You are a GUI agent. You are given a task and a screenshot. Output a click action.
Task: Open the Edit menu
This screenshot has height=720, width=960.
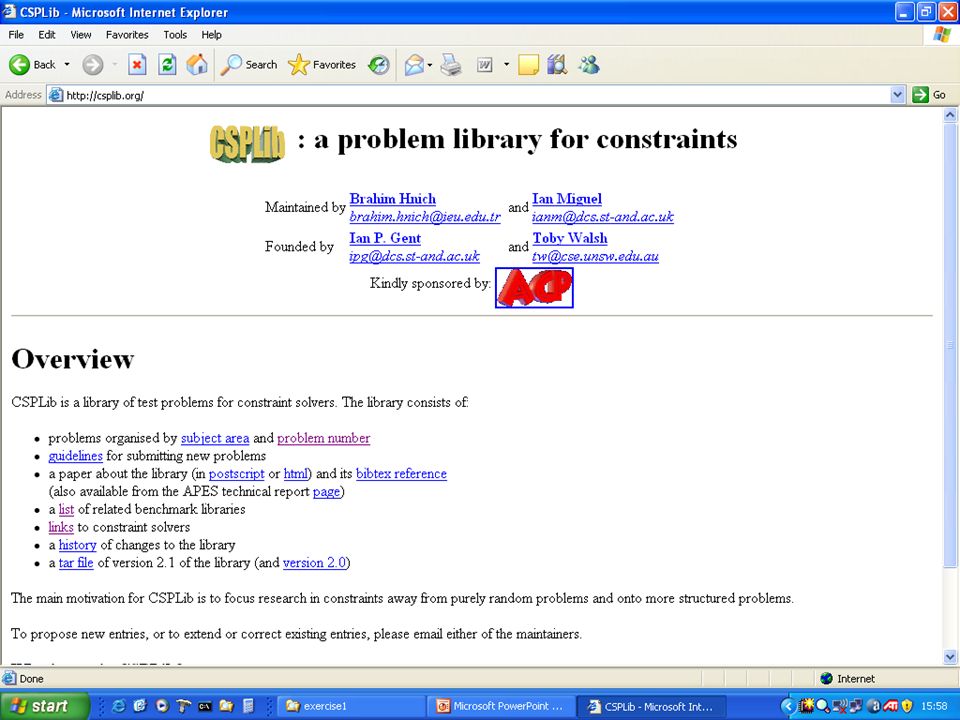pyautogui.click(x=47, y=35)
